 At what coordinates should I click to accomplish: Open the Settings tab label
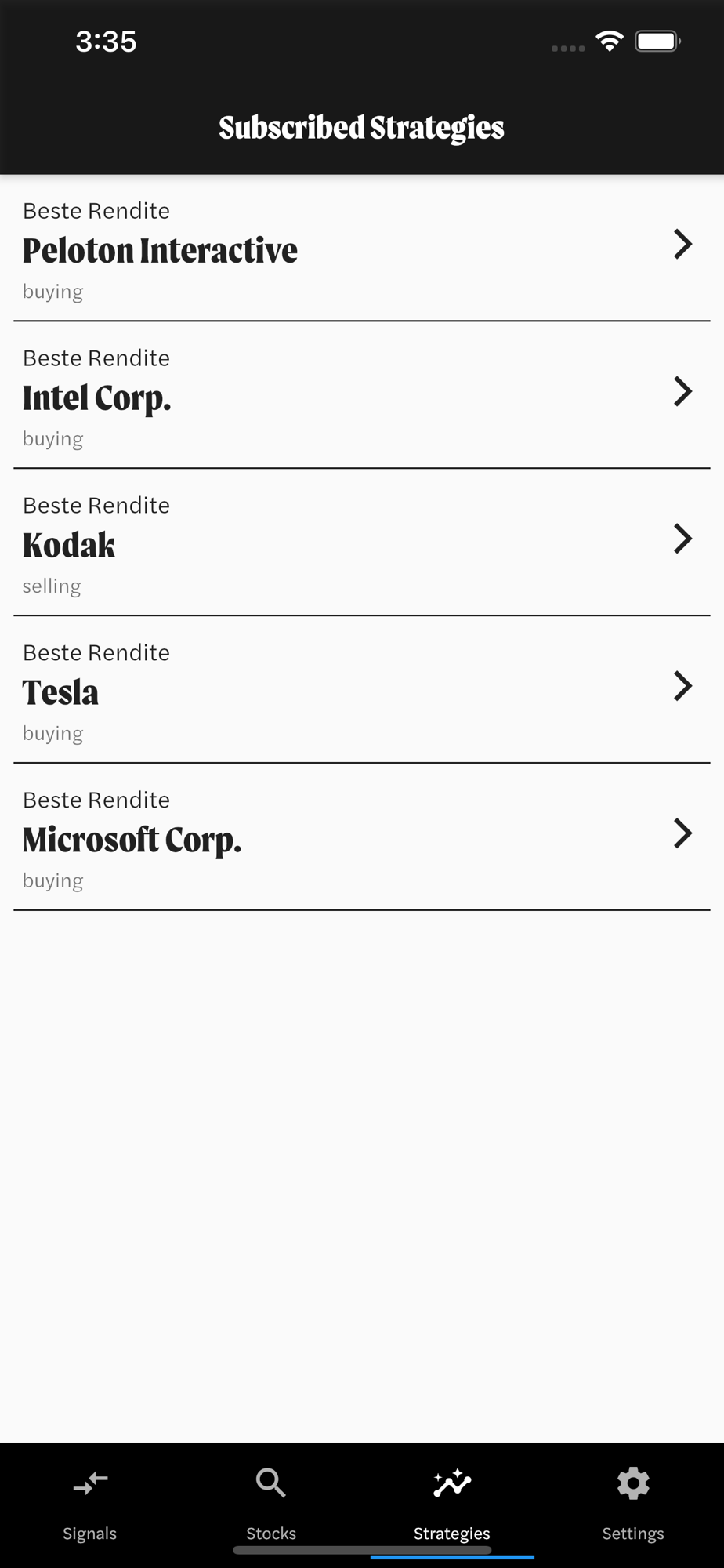coord(633,1534)
